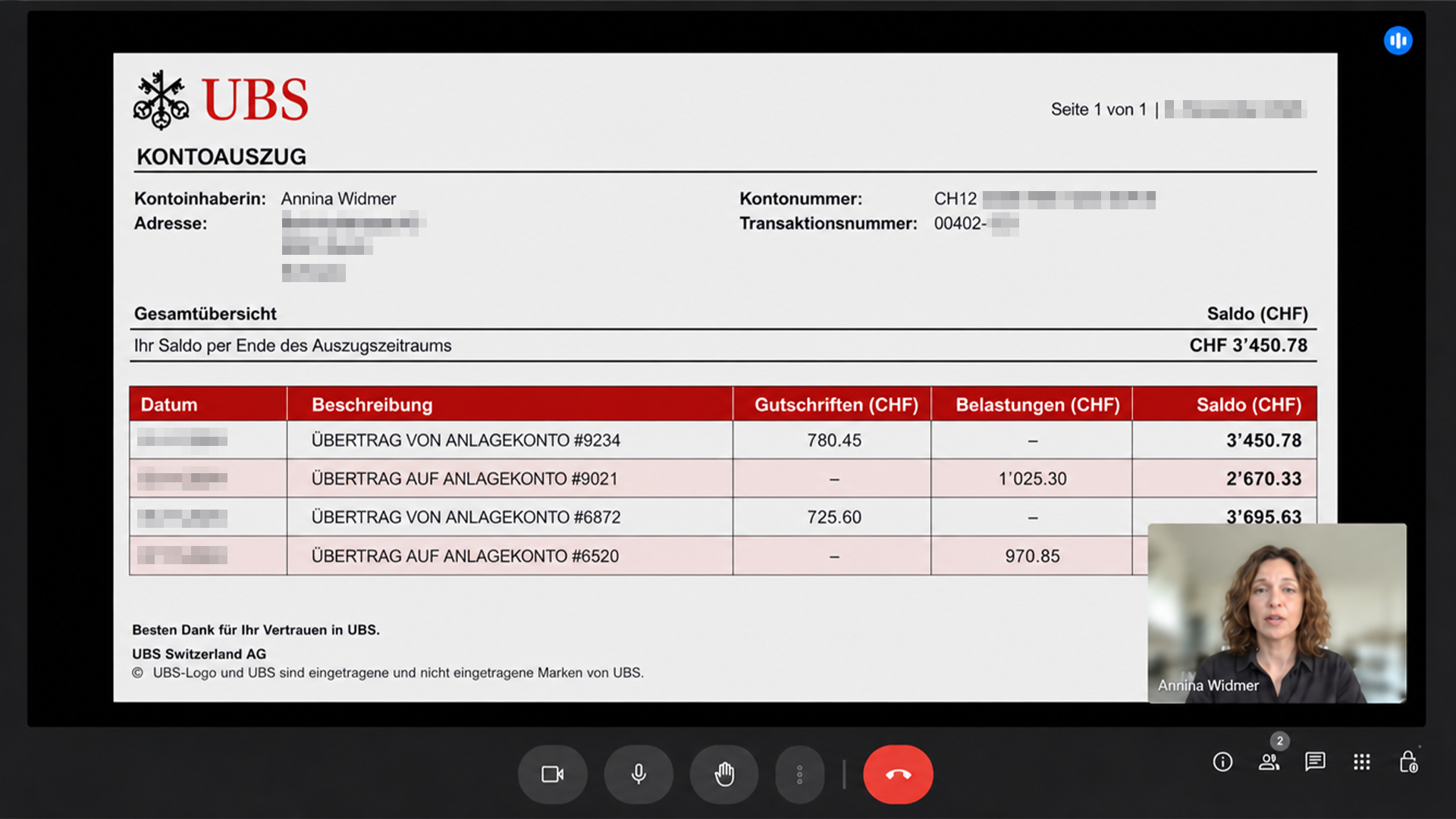Click the row balance 2'670.33
The image size is (1456, 819).
point(1264,479)
